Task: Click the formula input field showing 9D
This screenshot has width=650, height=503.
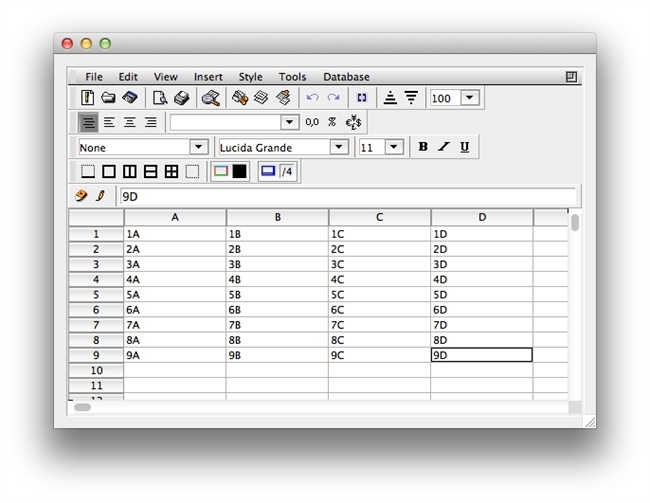Action: coord(346,197)
